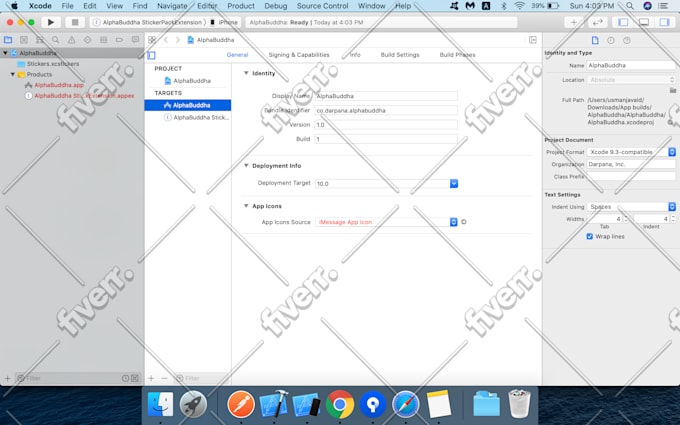This screenshot has height=425, width=680.
Task: Click the arrow next to App Icons Source
Action: coord(464,222)
